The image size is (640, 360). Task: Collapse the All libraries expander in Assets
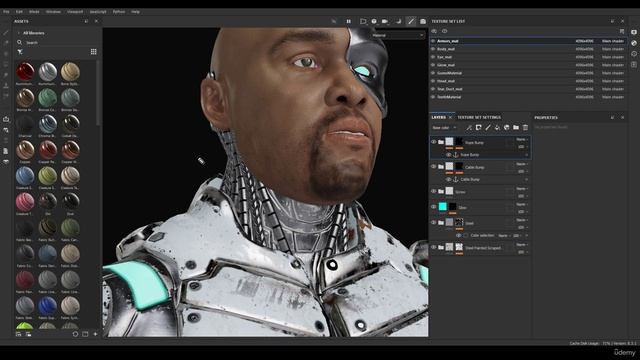click(18, 33)
